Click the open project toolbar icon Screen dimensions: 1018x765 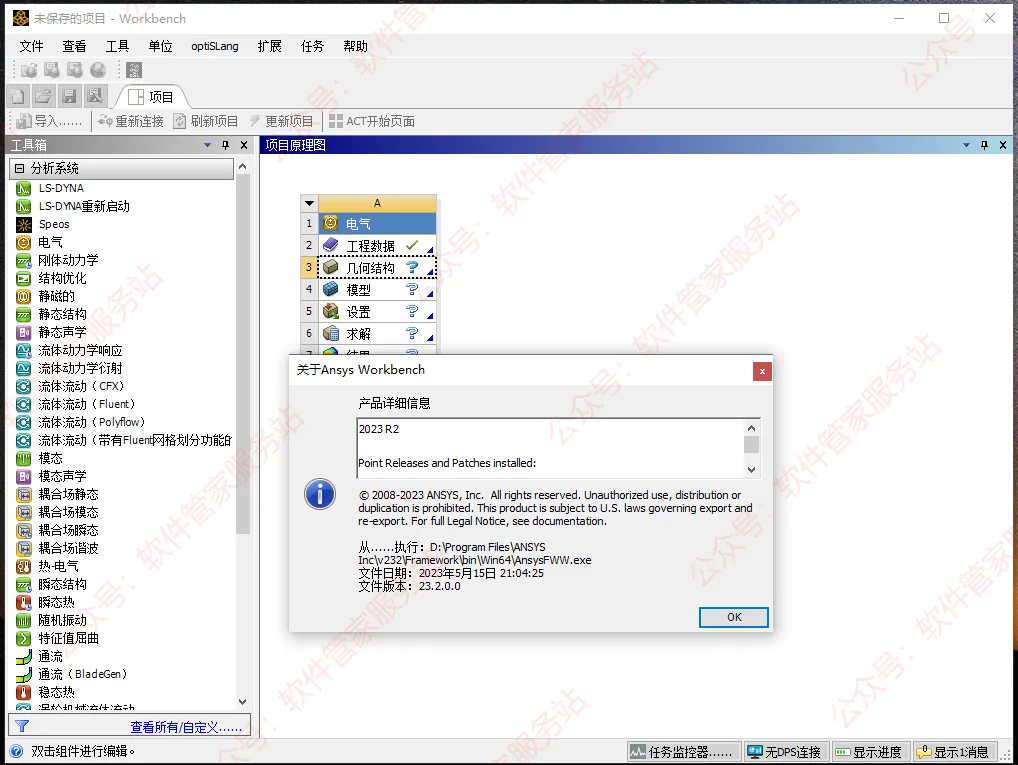click(x=43, y=97)
